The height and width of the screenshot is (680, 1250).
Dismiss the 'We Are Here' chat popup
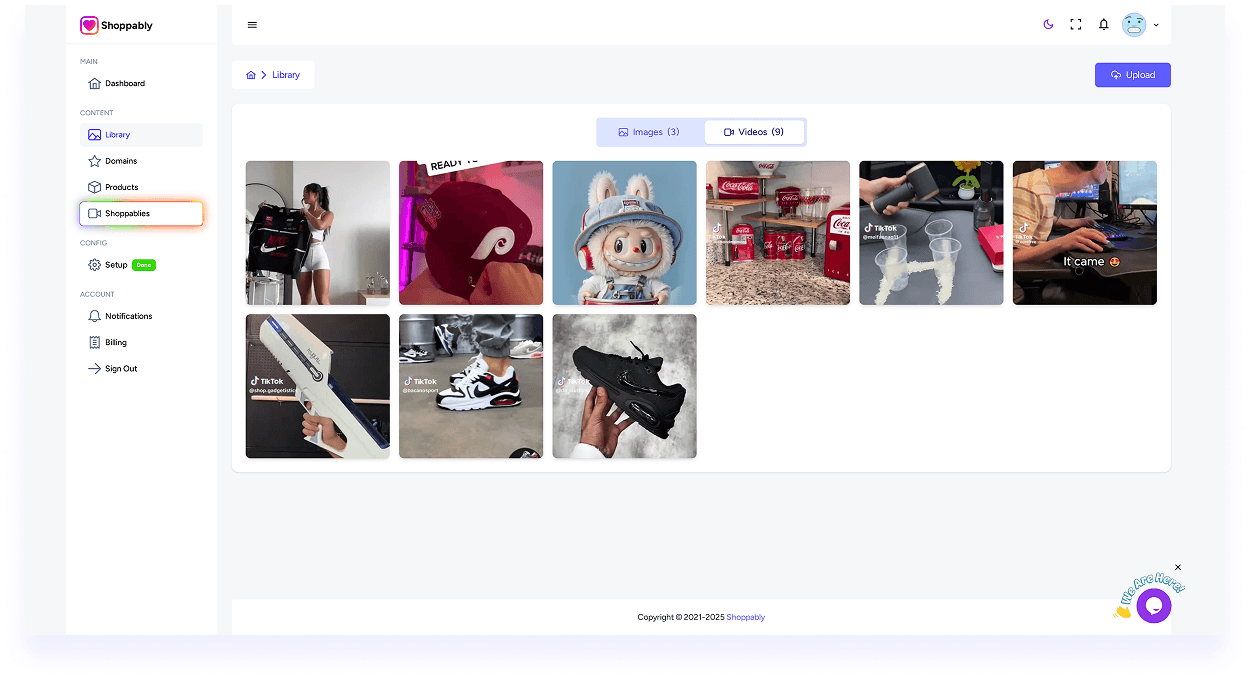pos(1178,567)
